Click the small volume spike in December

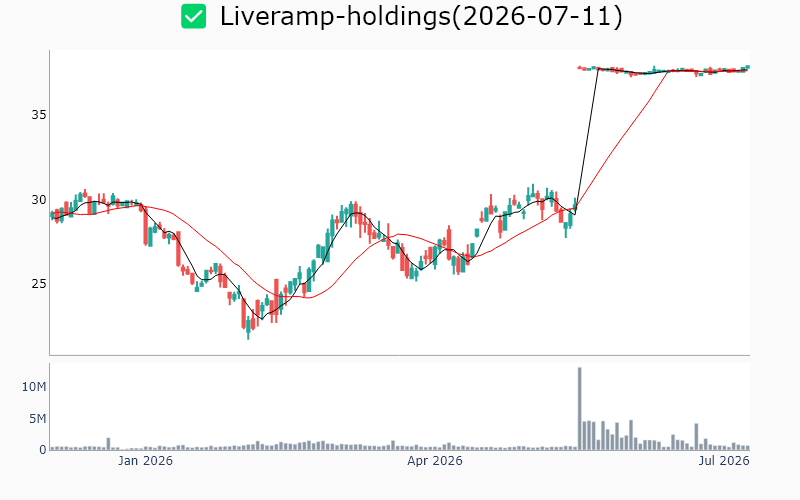coord(108,443)
